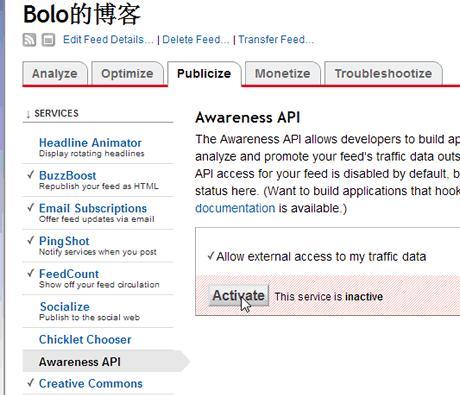Open Transfer Feed link
Viewport: 460px width, 395px height.
click(276, 40)
